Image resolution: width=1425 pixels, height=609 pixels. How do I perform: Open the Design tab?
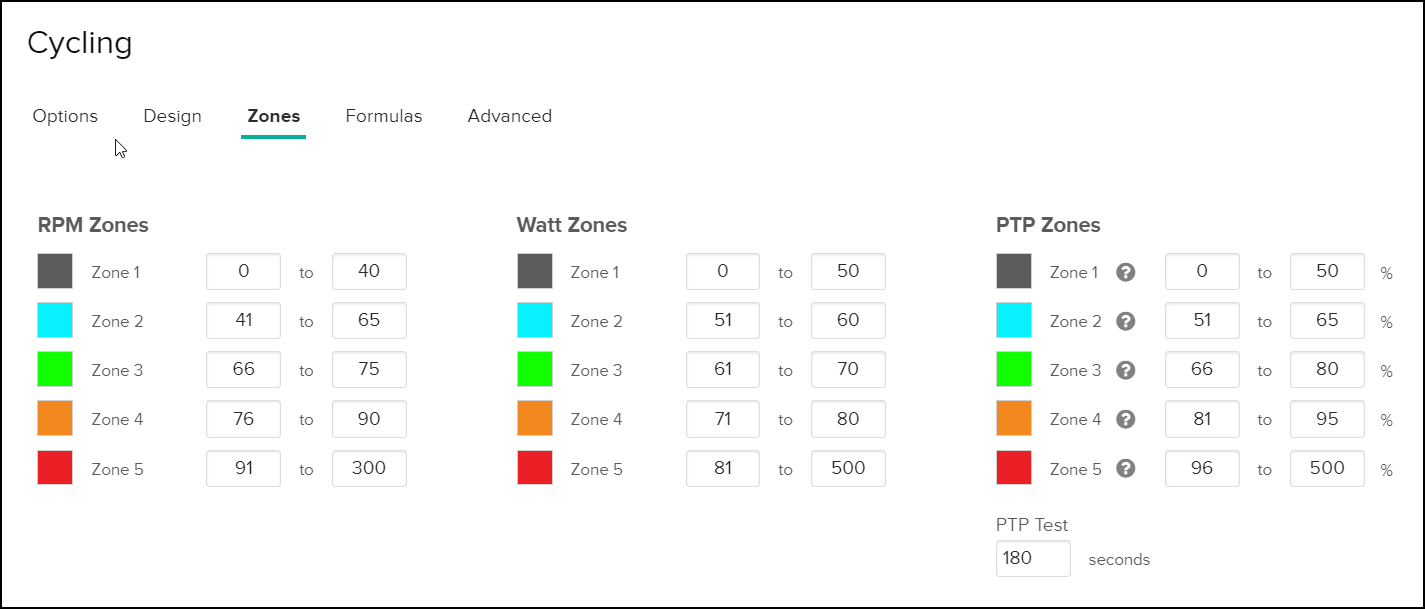click(x=172, y=116)
